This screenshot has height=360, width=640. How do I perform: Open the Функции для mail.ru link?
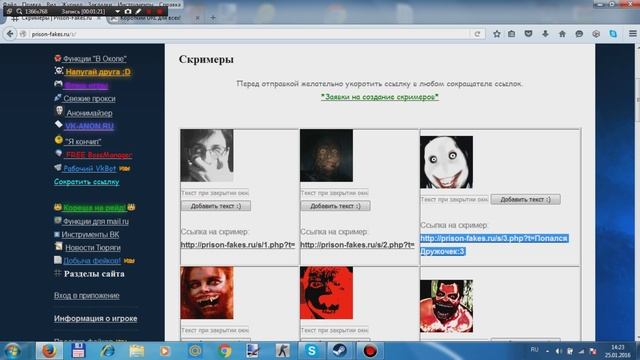pos(96,221)
